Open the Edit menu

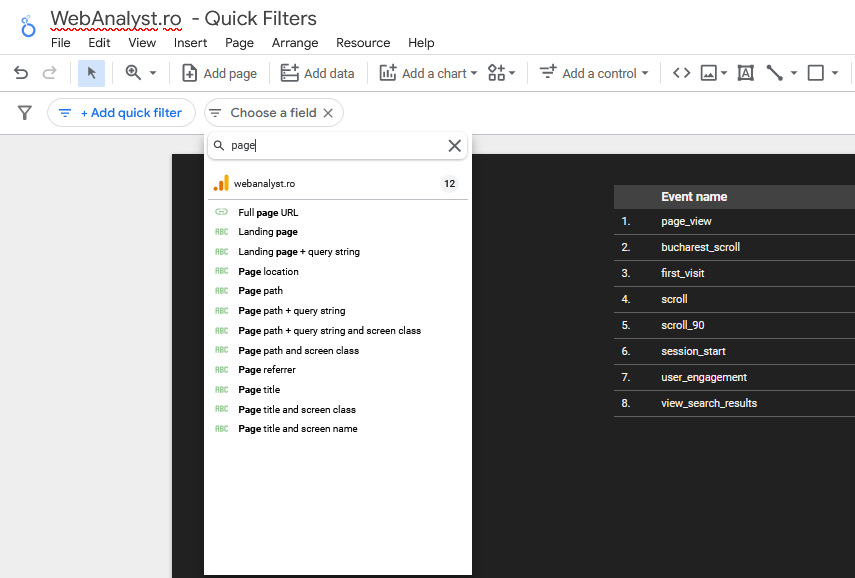coord(99,43)
